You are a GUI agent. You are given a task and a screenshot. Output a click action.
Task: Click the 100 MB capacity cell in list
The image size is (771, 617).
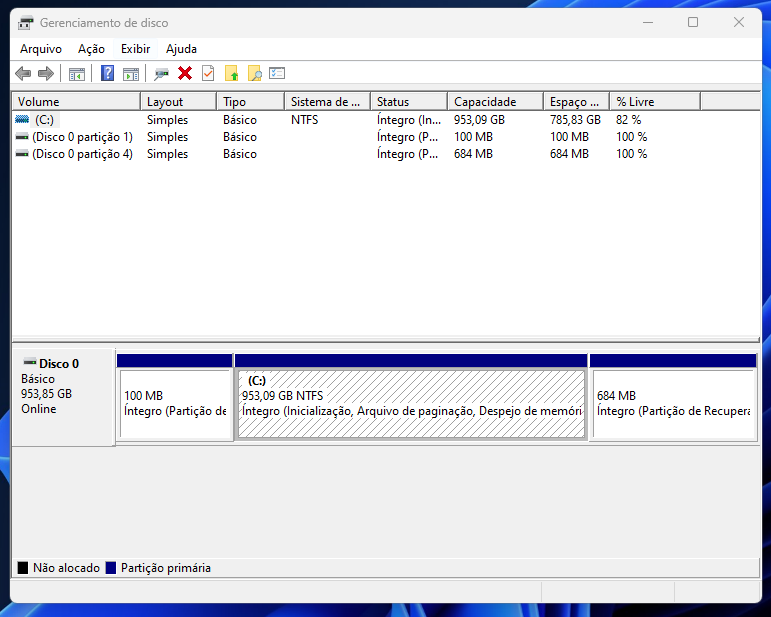tap(473, 137)
